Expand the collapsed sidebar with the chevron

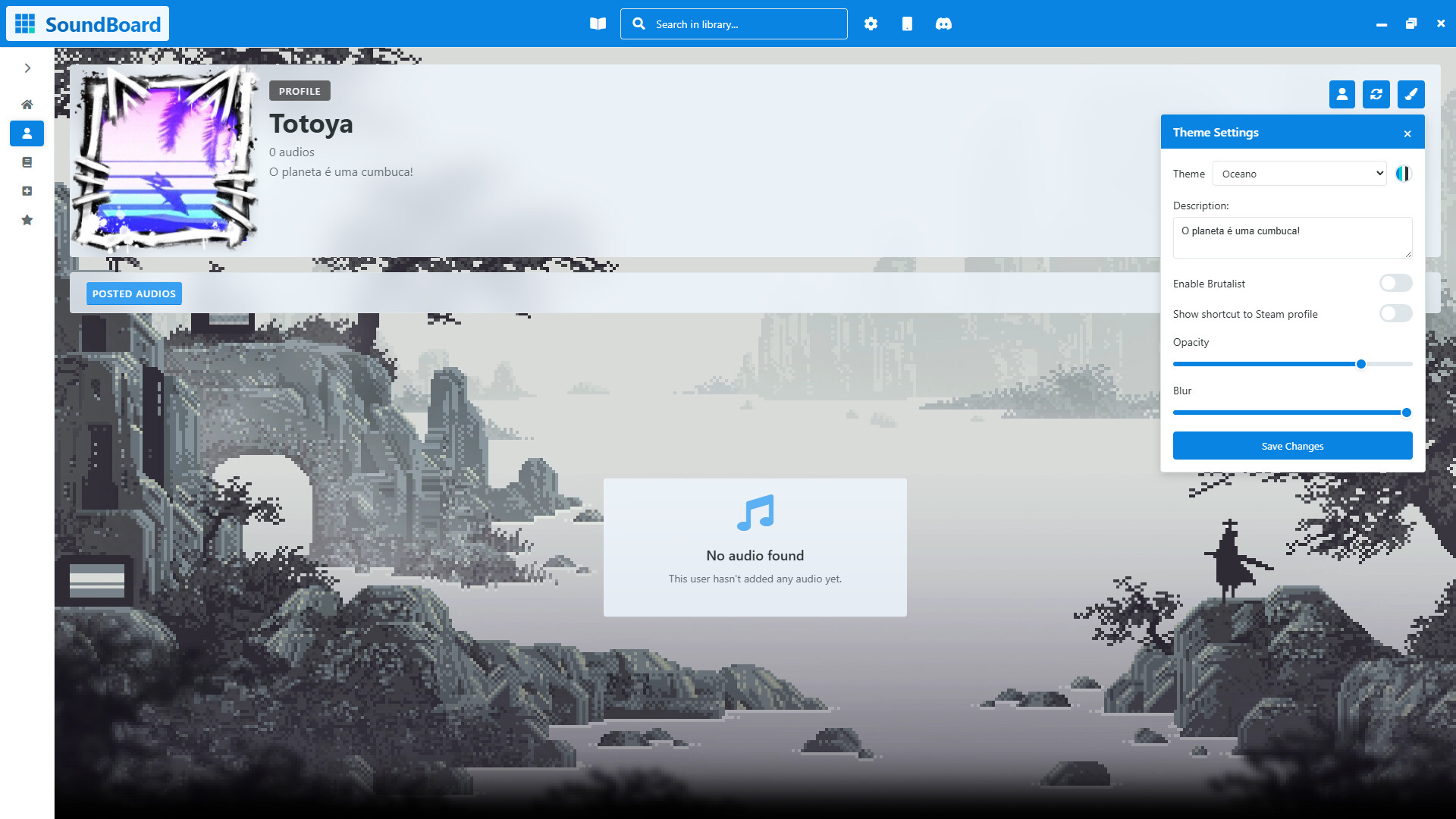27,68
